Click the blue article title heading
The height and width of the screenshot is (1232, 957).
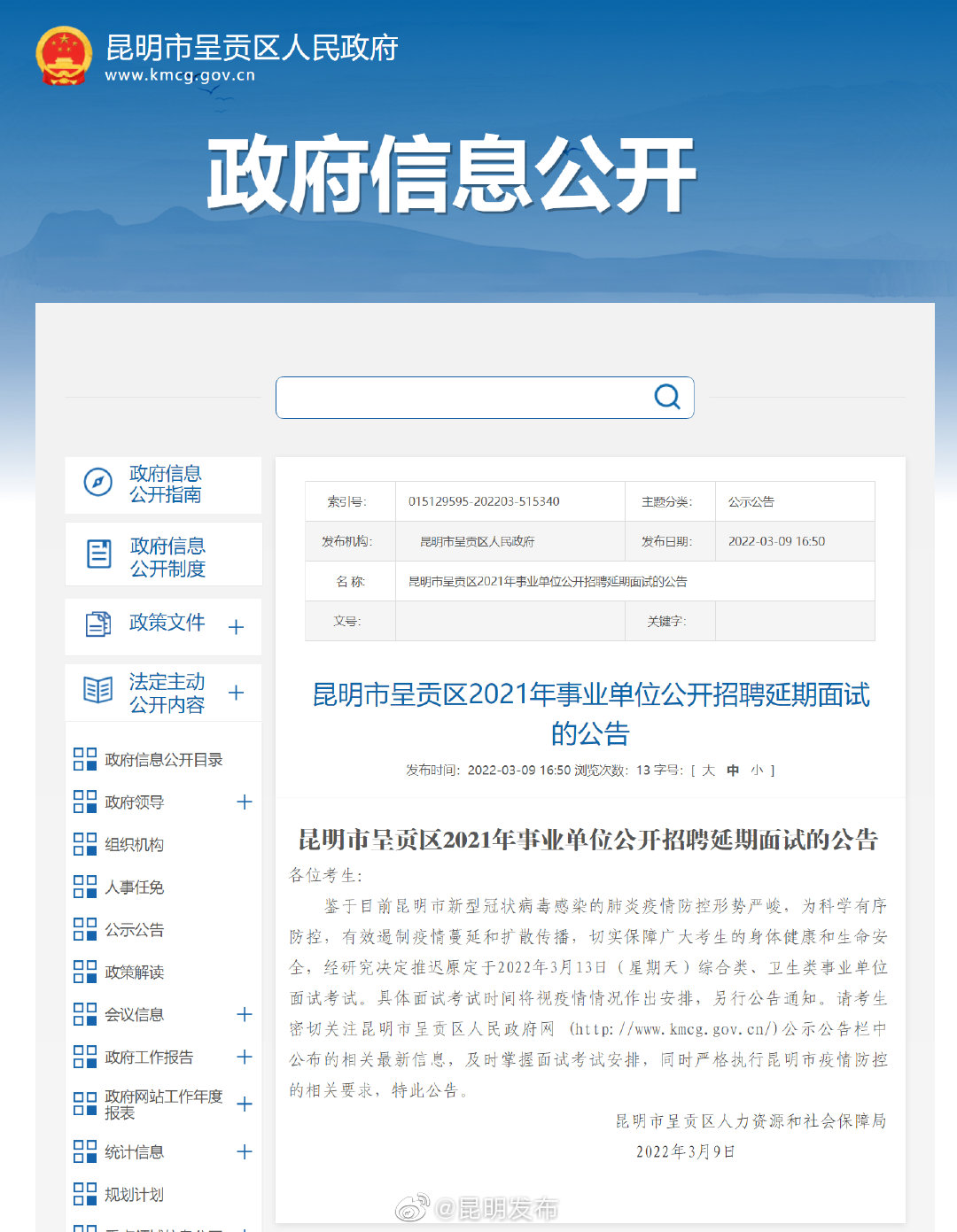[590, 714]
